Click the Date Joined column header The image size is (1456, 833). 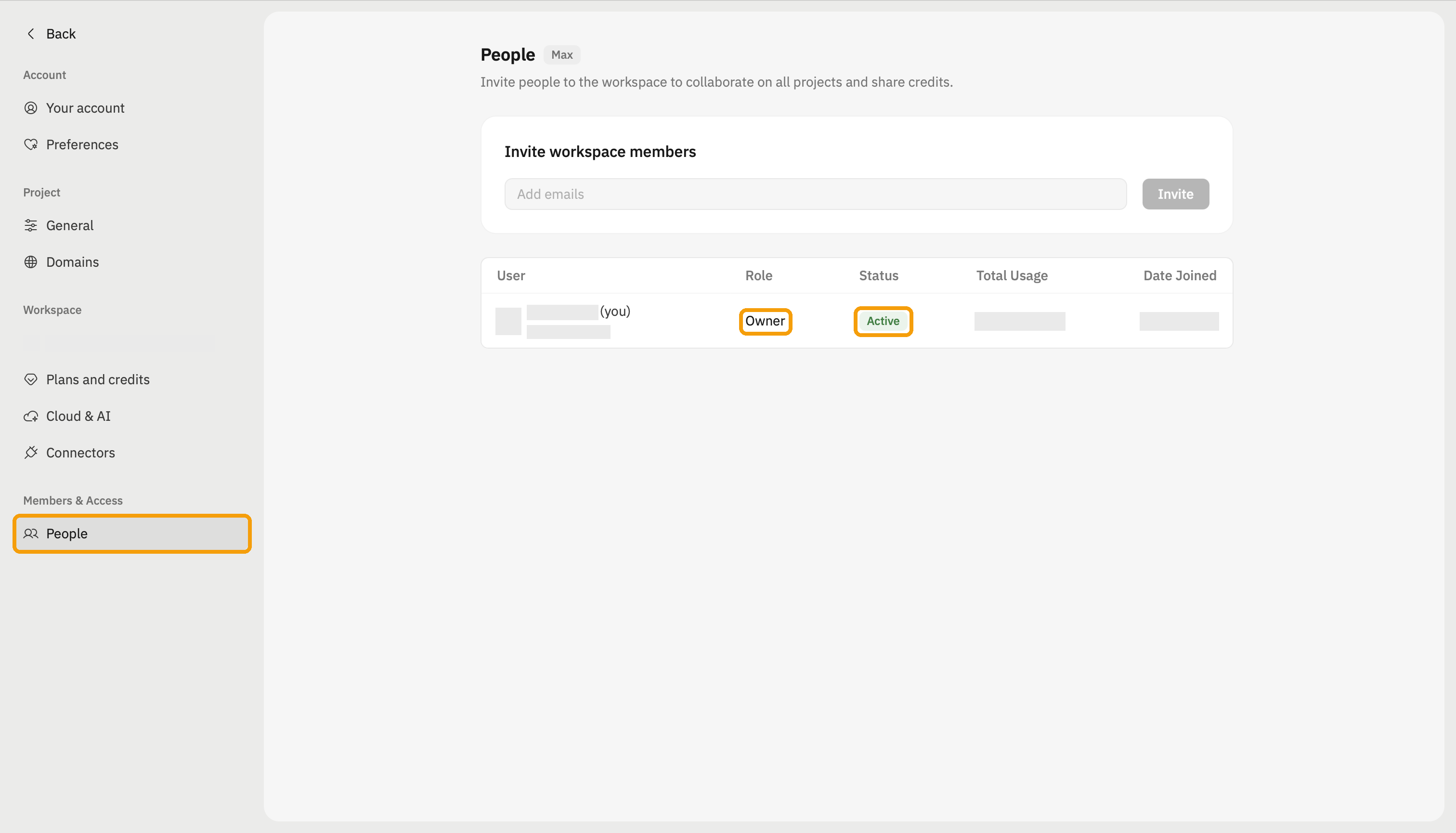coord(1179,276)
